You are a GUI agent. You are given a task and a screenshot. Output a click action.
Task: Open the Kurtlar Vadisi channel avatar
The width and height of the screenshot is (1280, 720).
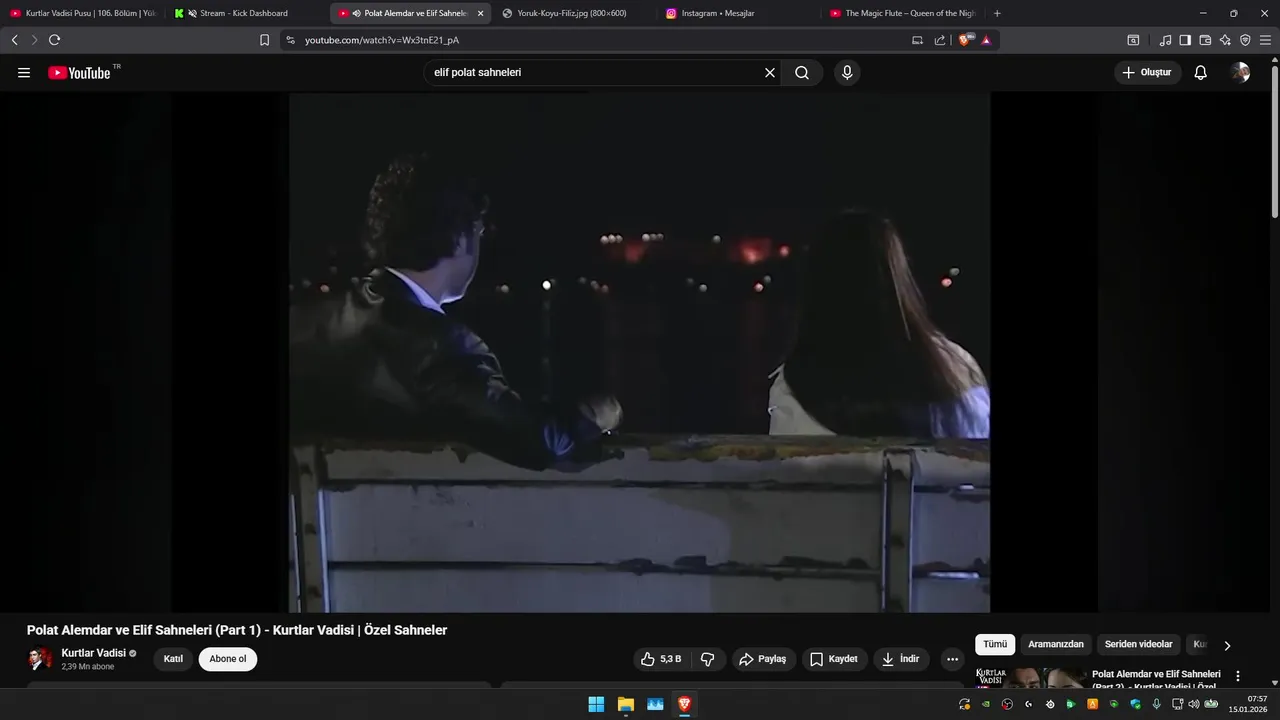coord(40,659)
